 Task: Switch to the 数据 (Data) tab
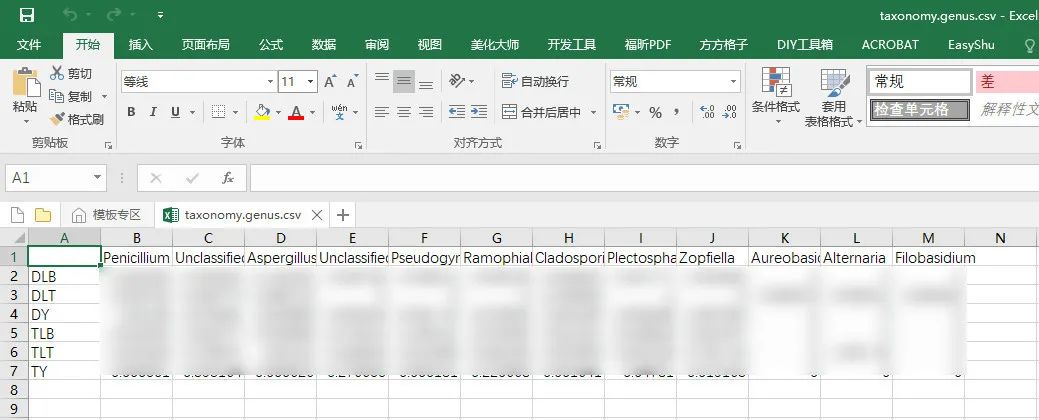[323, 45]
